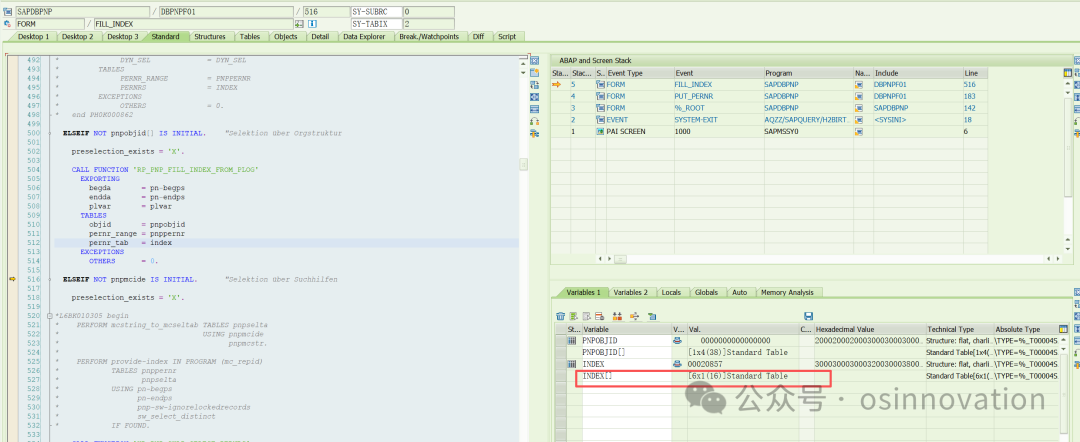Click PNPOBJID change-value pencil icon
Viewport: 1080px width, 442px height.
pyautogui.click(x=678, y=341)
